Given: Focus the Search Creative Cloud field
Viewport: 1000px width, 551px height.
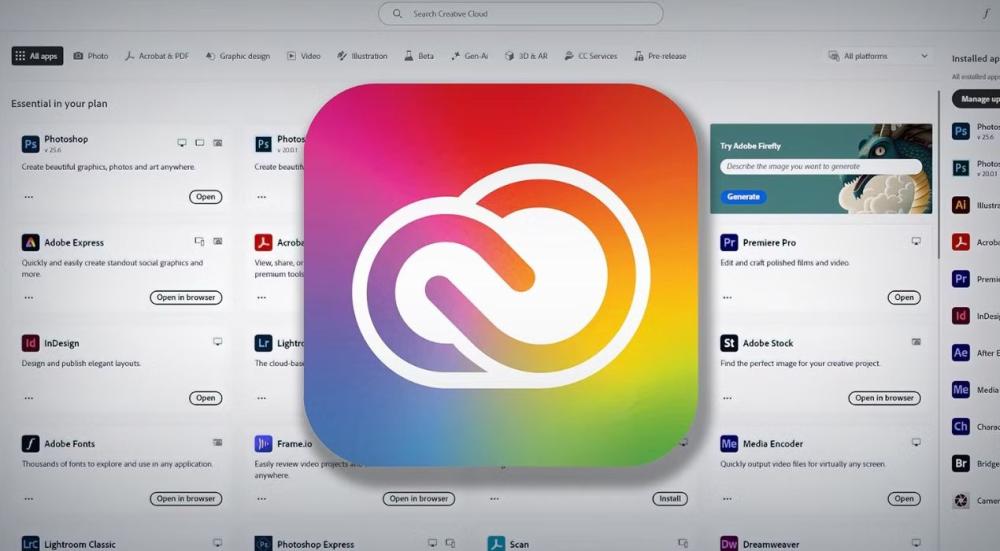Looking at the screenshot, I should pos(520,13).
